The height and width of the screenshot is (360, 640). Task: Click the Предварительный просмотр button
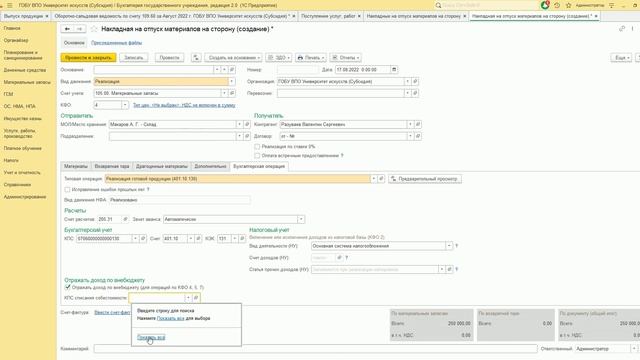(x=425, y=179)
